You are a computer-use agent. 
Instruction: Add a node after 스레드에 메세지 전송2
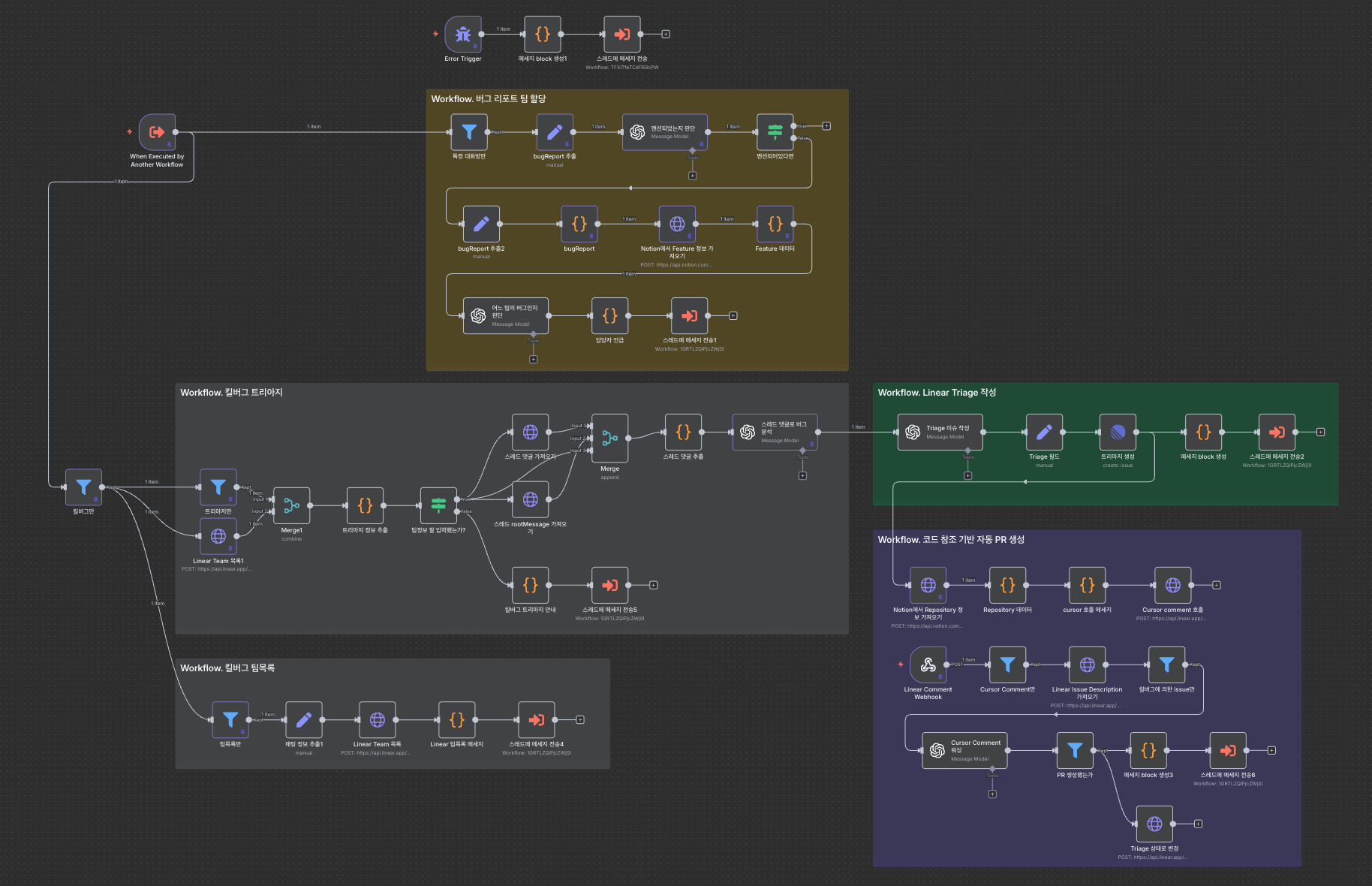click(x=1321, y=432)
